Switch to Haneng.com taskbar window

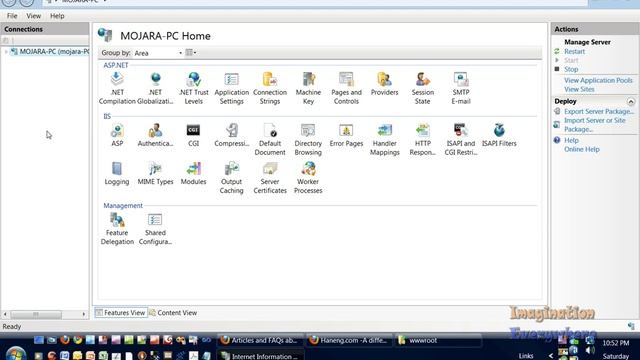[x=349, y=340]
